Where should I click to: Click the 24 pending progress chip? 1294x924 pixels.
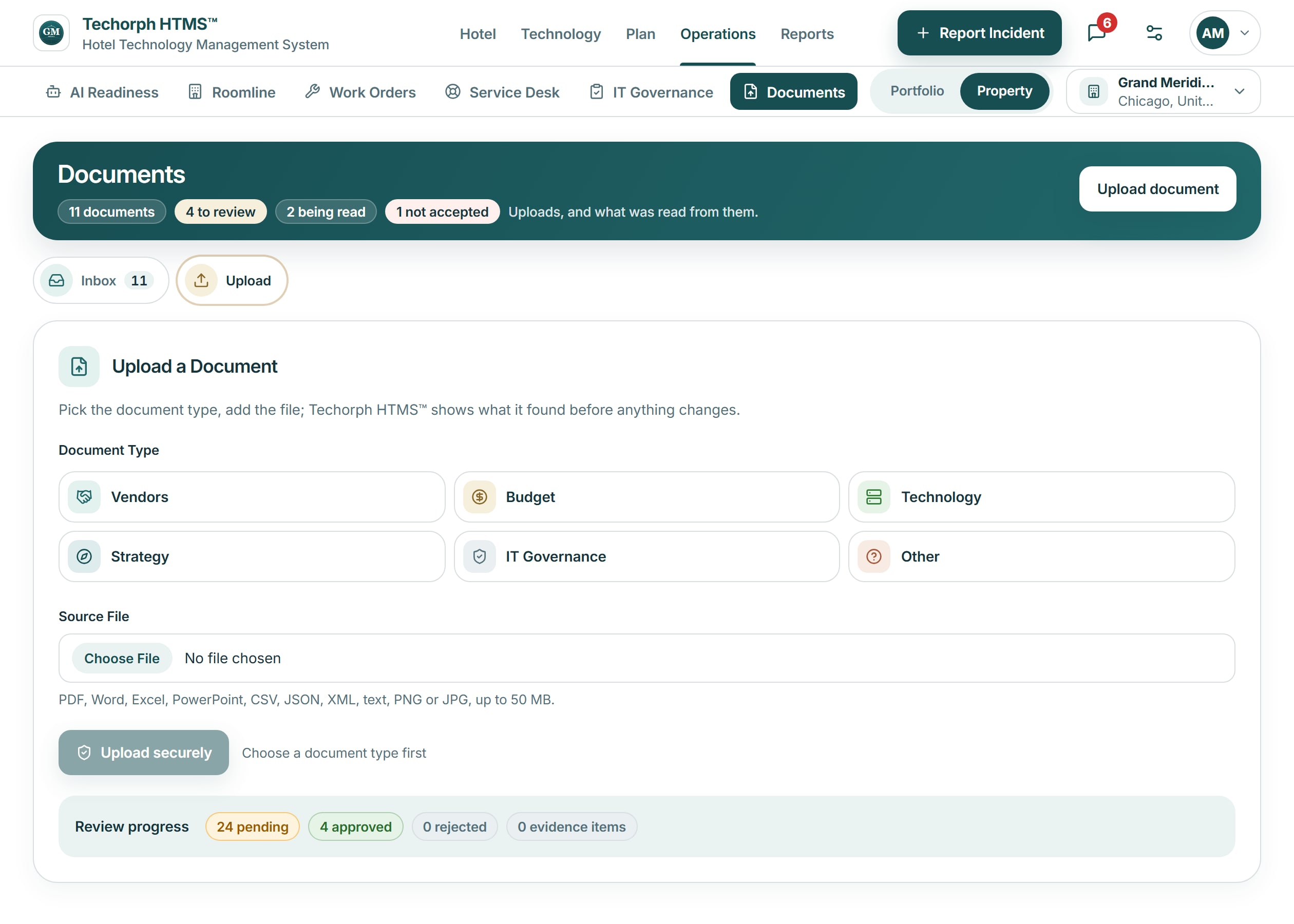(x=252, y=826)
